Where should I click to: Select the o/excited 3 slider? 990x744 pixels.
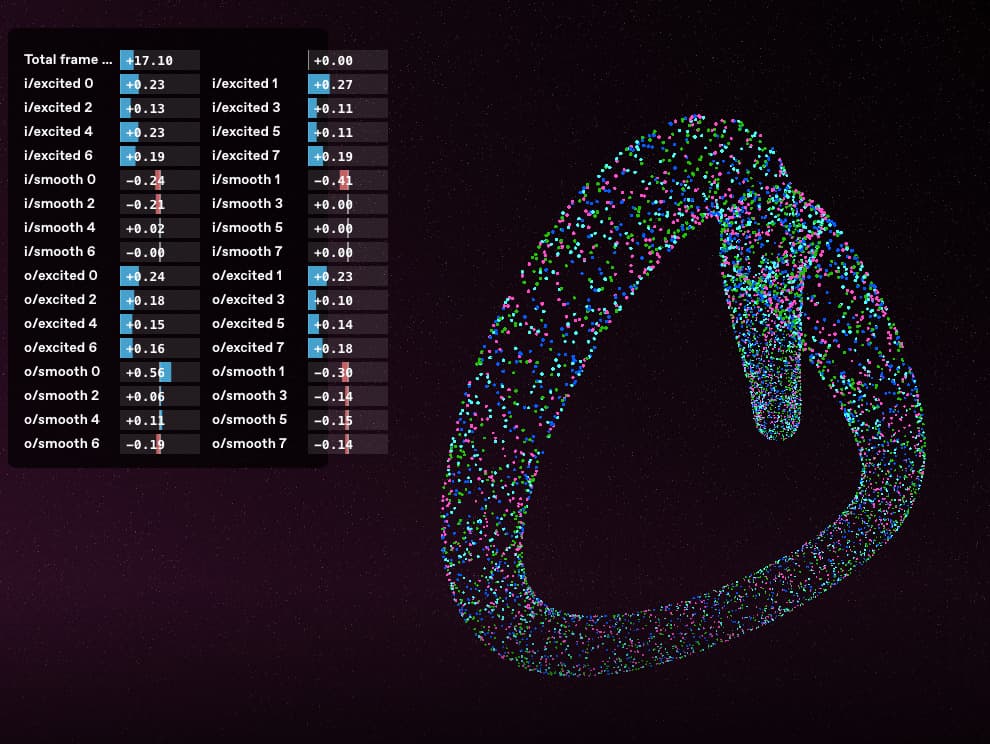347,300
